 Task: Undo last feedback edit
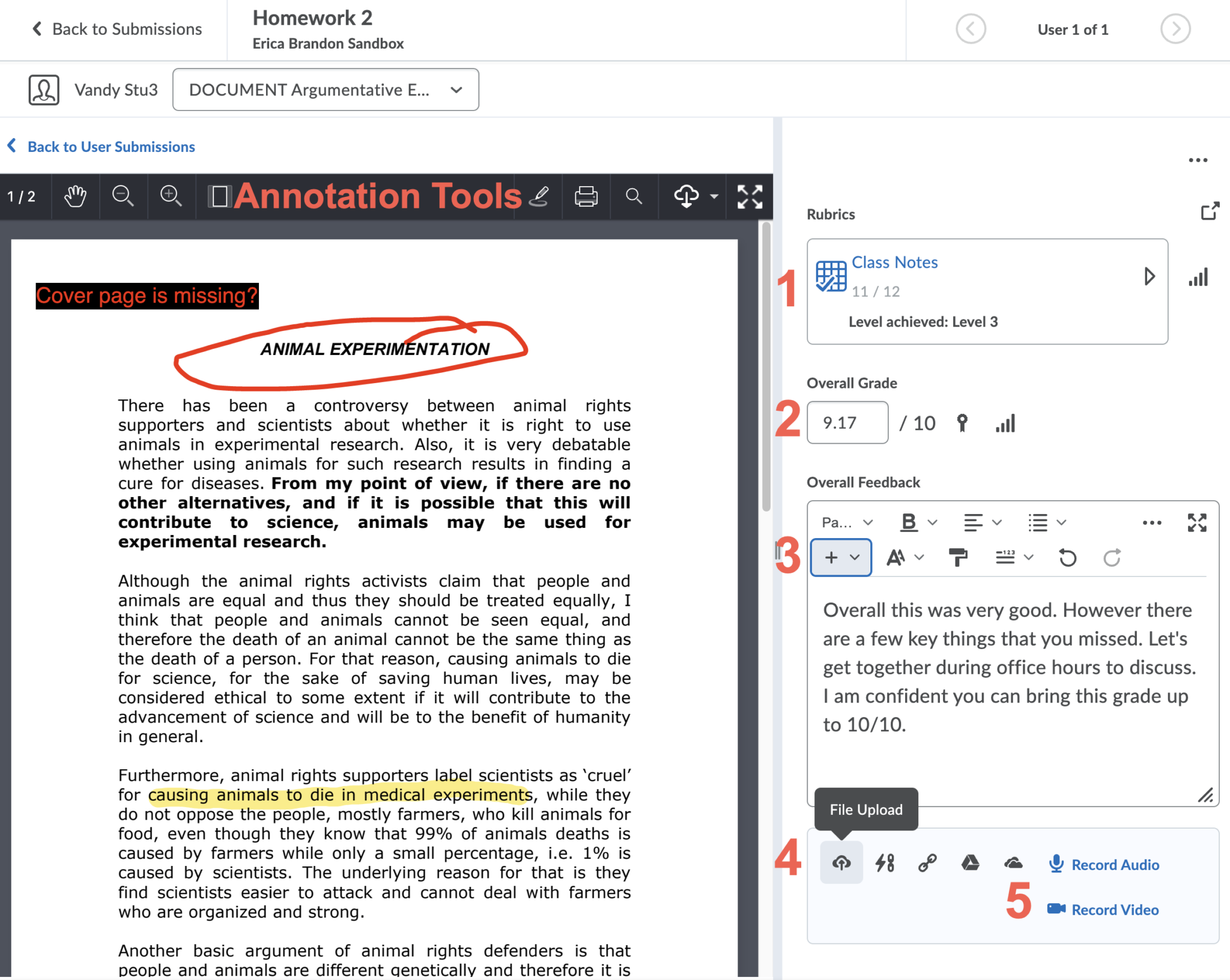tap(1067, 557)
